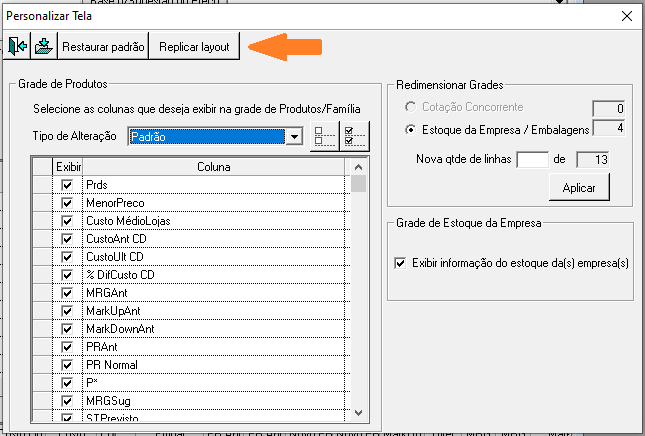The image size is (645, 436).
Task: Toggle the CustoUlt CD checkbox
Action: point(67,257)
